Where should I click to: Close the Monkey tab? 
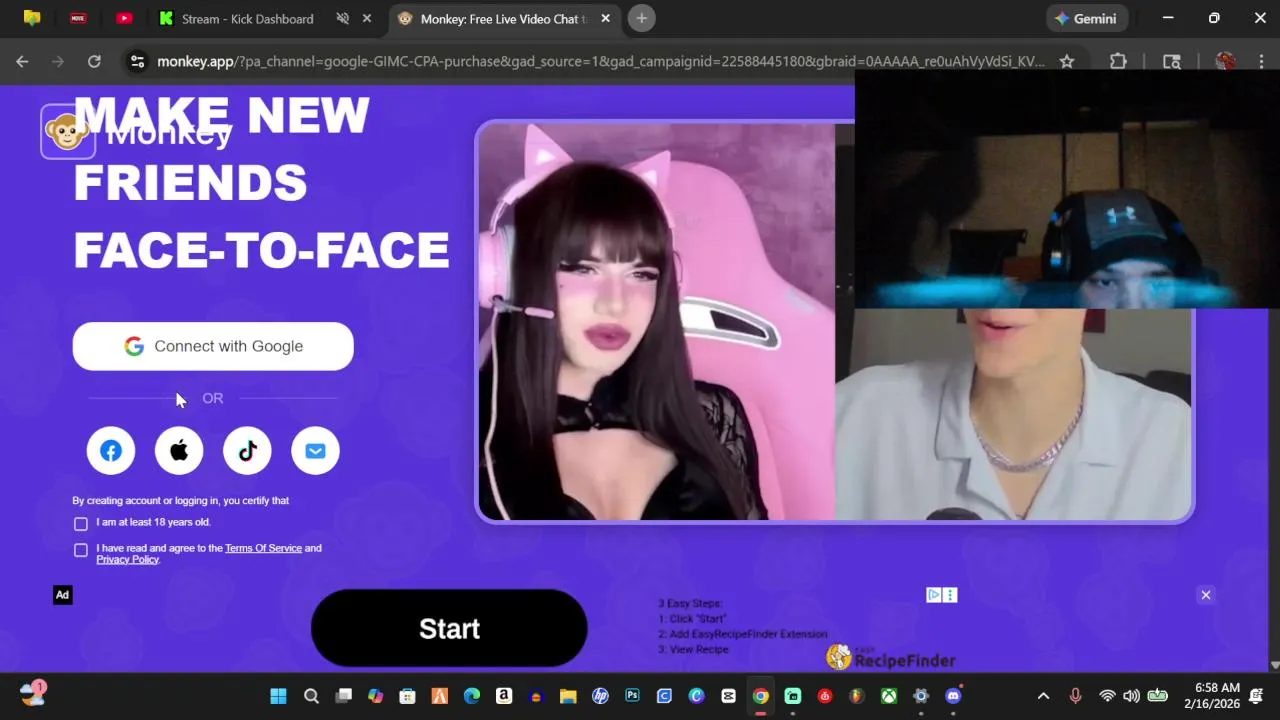pos(604,19)
